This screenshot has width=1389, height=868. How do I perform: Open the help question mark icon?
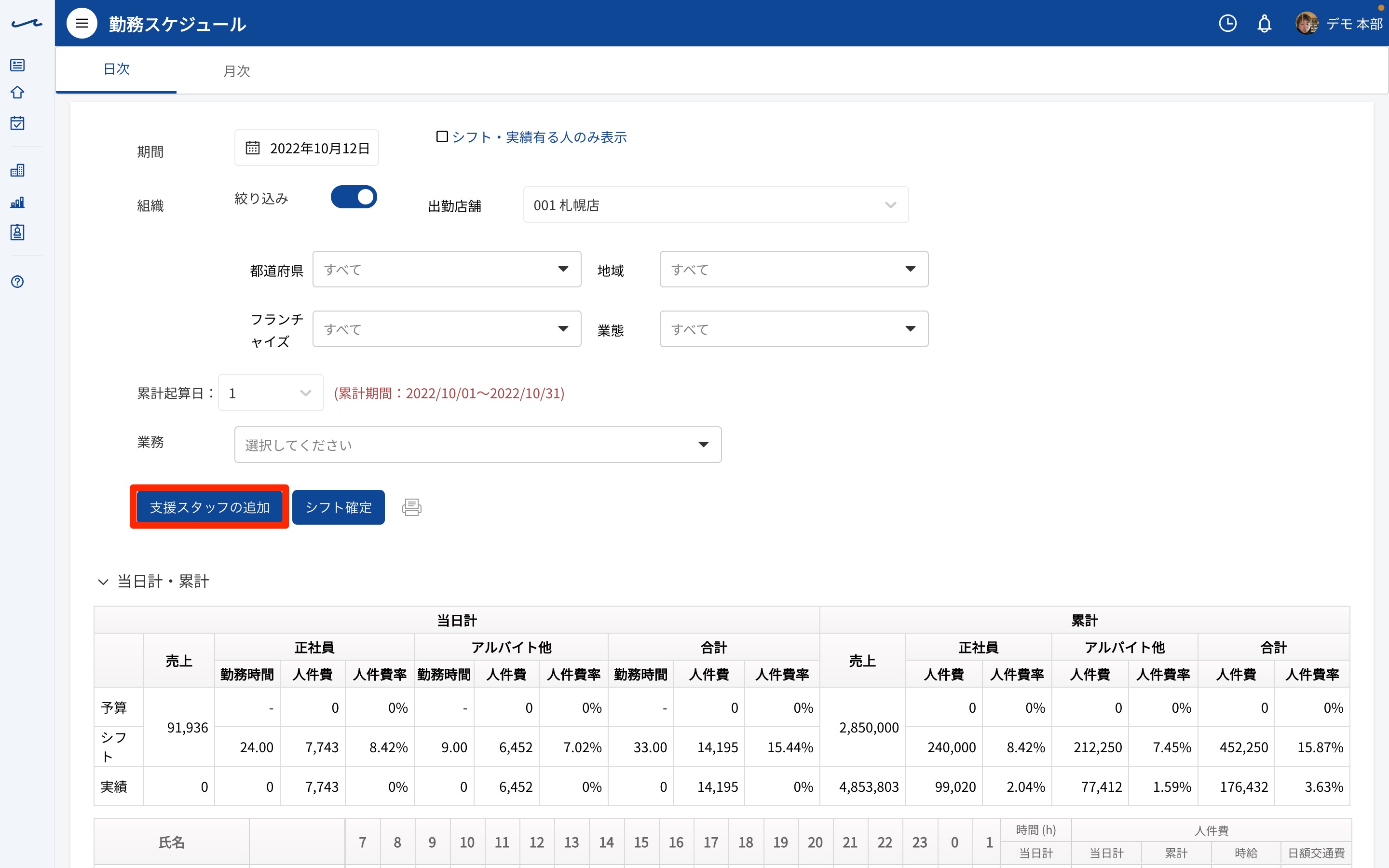tap(18, 281)
